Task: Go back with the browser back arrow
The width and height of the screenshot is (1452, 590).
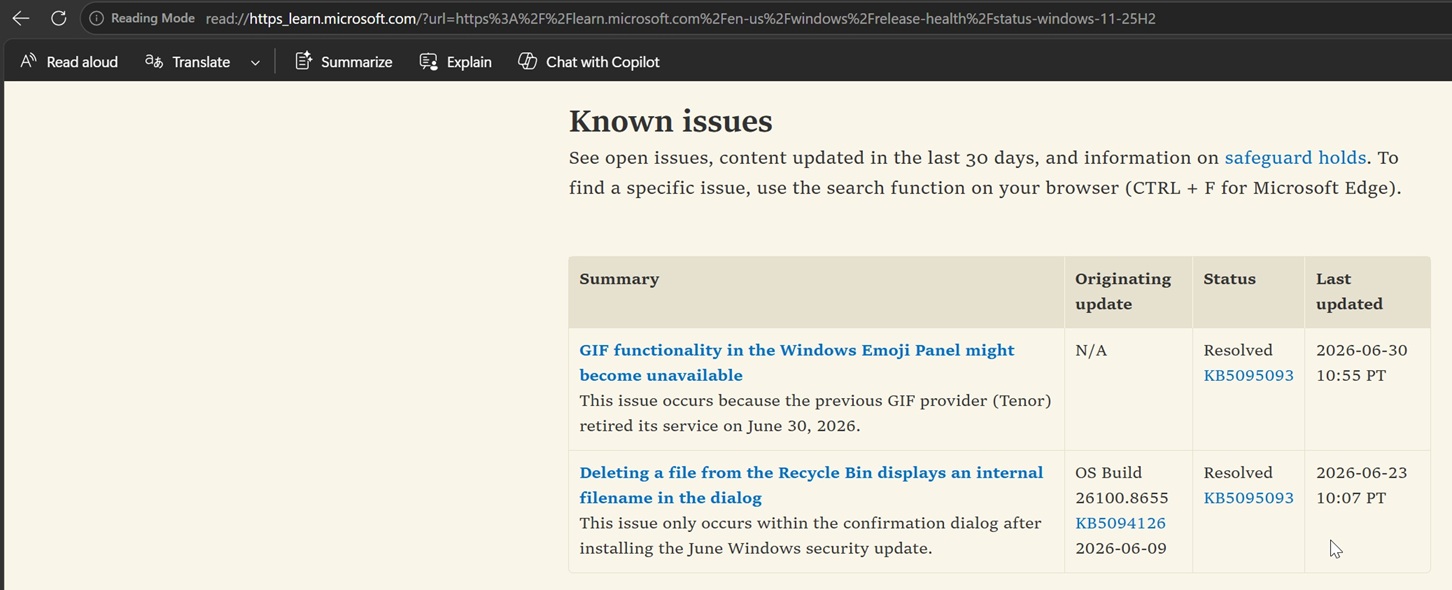Action: [20, 18]
